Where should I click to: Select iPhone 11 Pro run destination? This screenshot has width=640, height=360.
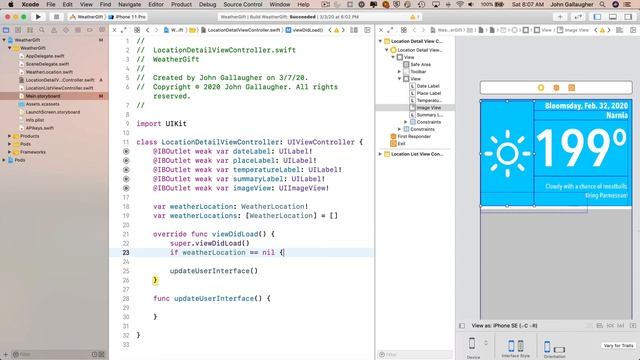pos(127,17)
